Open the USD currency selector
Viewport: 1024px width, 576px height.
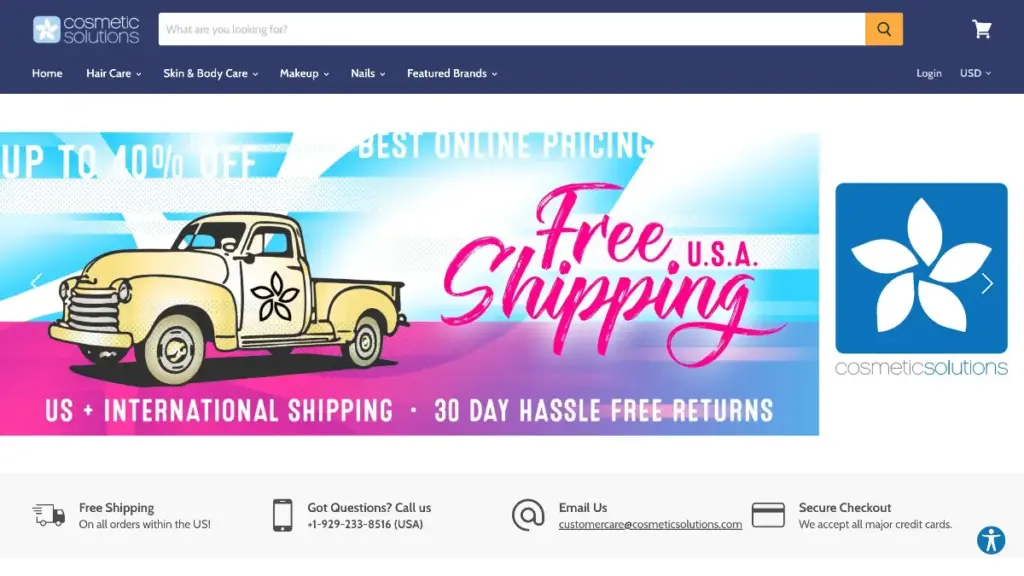click(975, 73)
